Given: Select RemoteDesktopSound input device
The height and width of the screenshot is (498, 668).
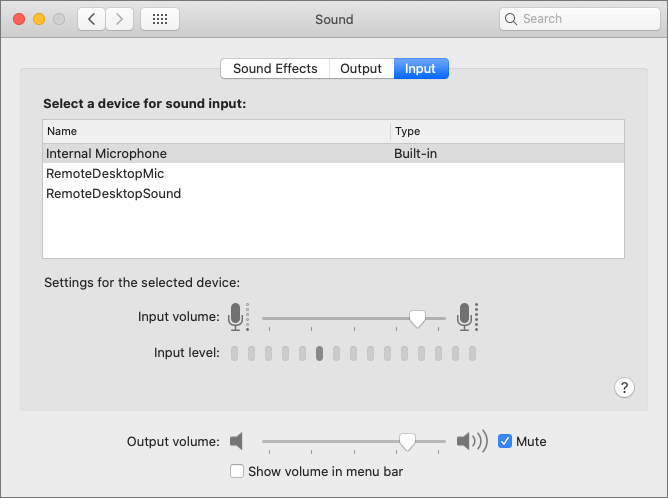Looking at the screenshot, I should [113, 193].
